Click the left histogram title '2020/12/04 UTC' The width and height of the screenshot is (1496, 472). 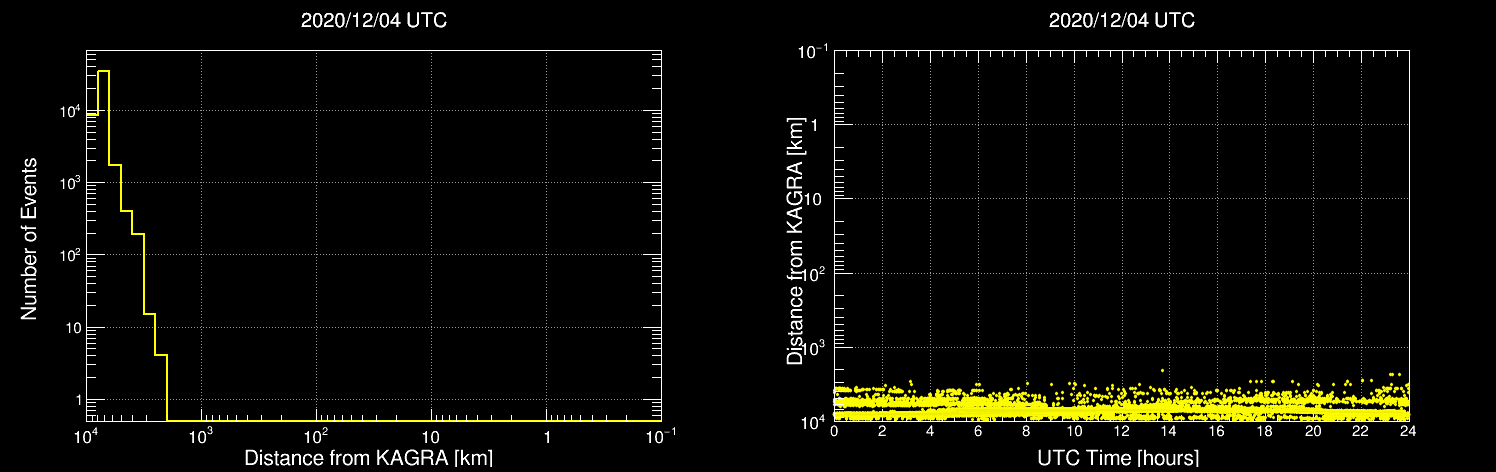click(x=374, y=20)
